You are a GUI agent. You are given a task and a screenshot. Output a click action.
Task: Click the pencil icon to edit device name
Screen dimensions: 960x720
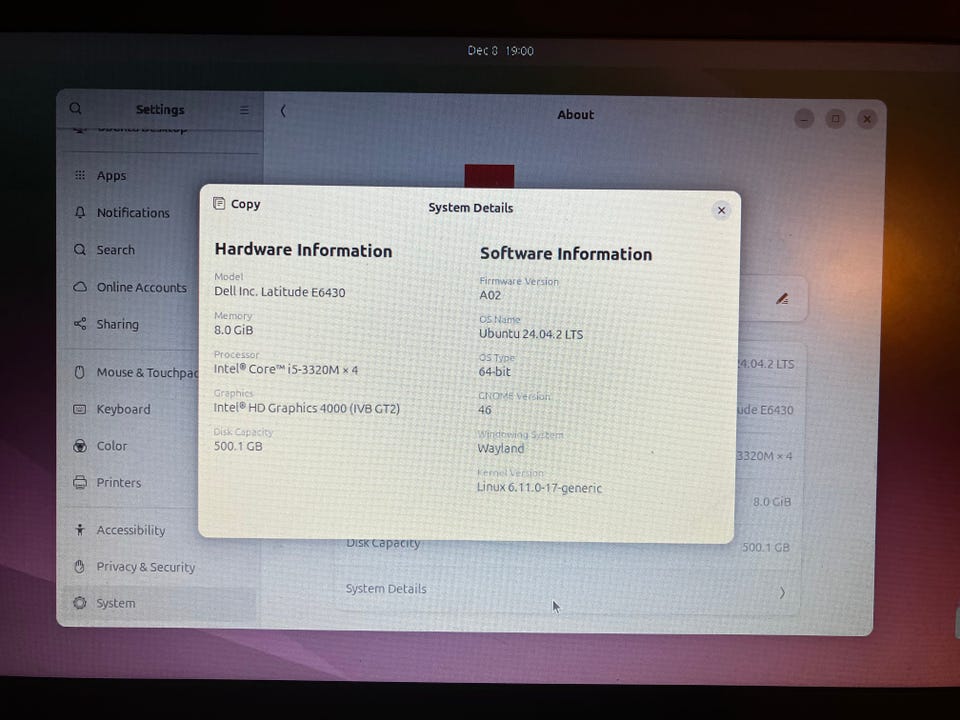782,298
